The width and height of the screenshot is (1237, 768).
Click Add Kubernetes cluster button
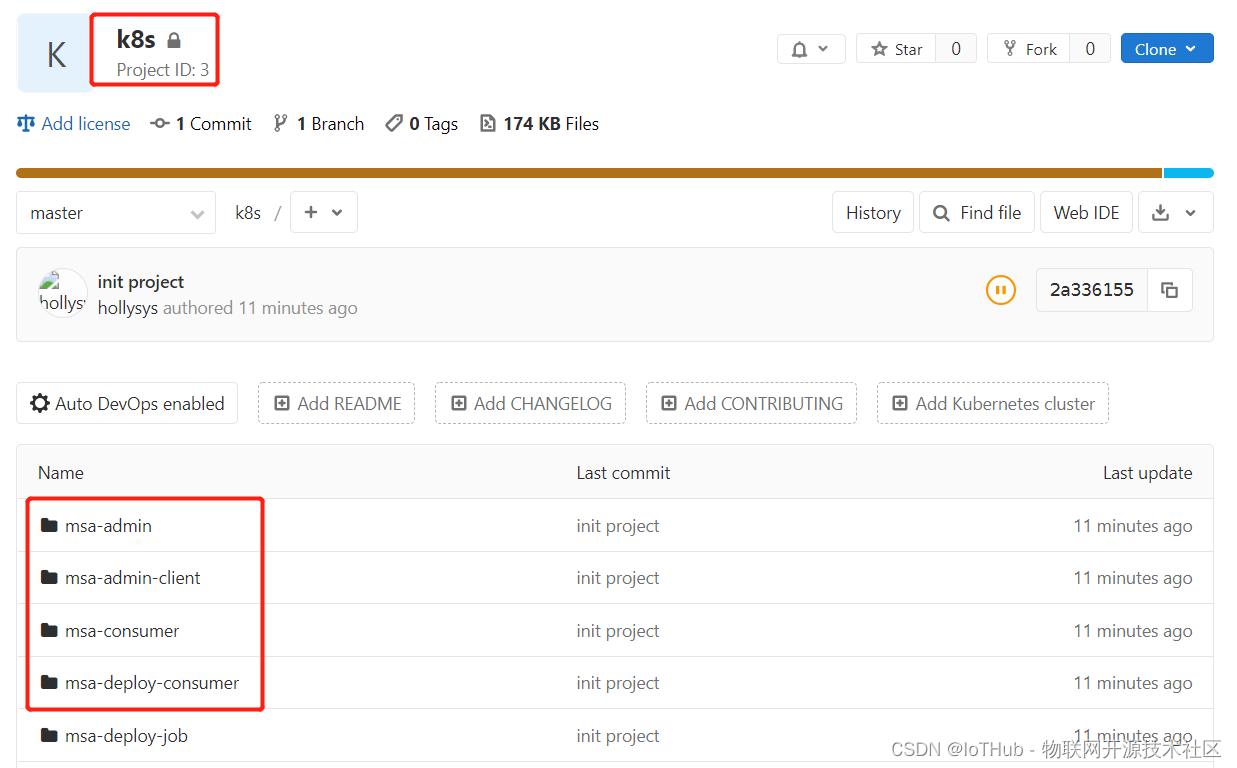click(x=993, y=403)
